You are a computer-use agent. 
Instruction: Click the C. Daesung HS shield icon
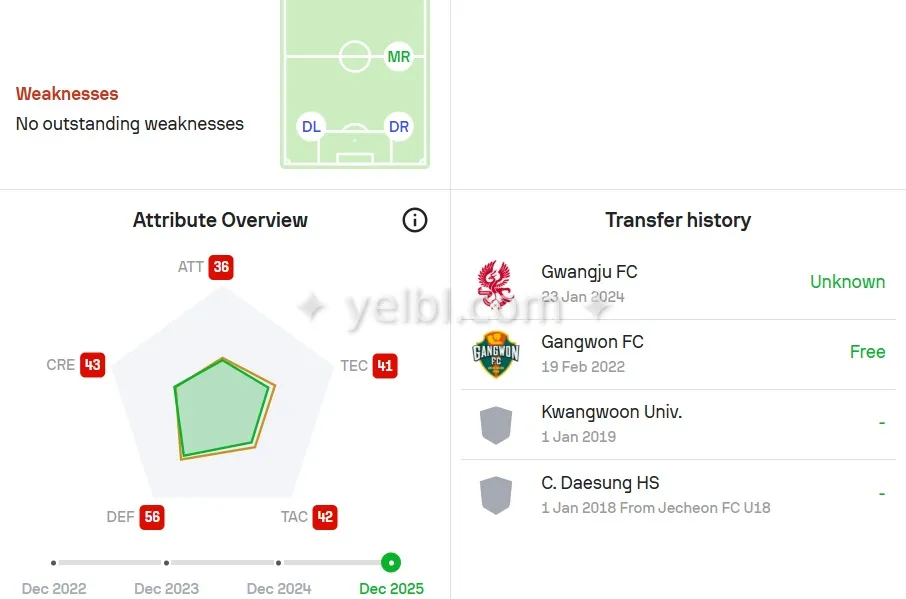(x=495, y=495)
